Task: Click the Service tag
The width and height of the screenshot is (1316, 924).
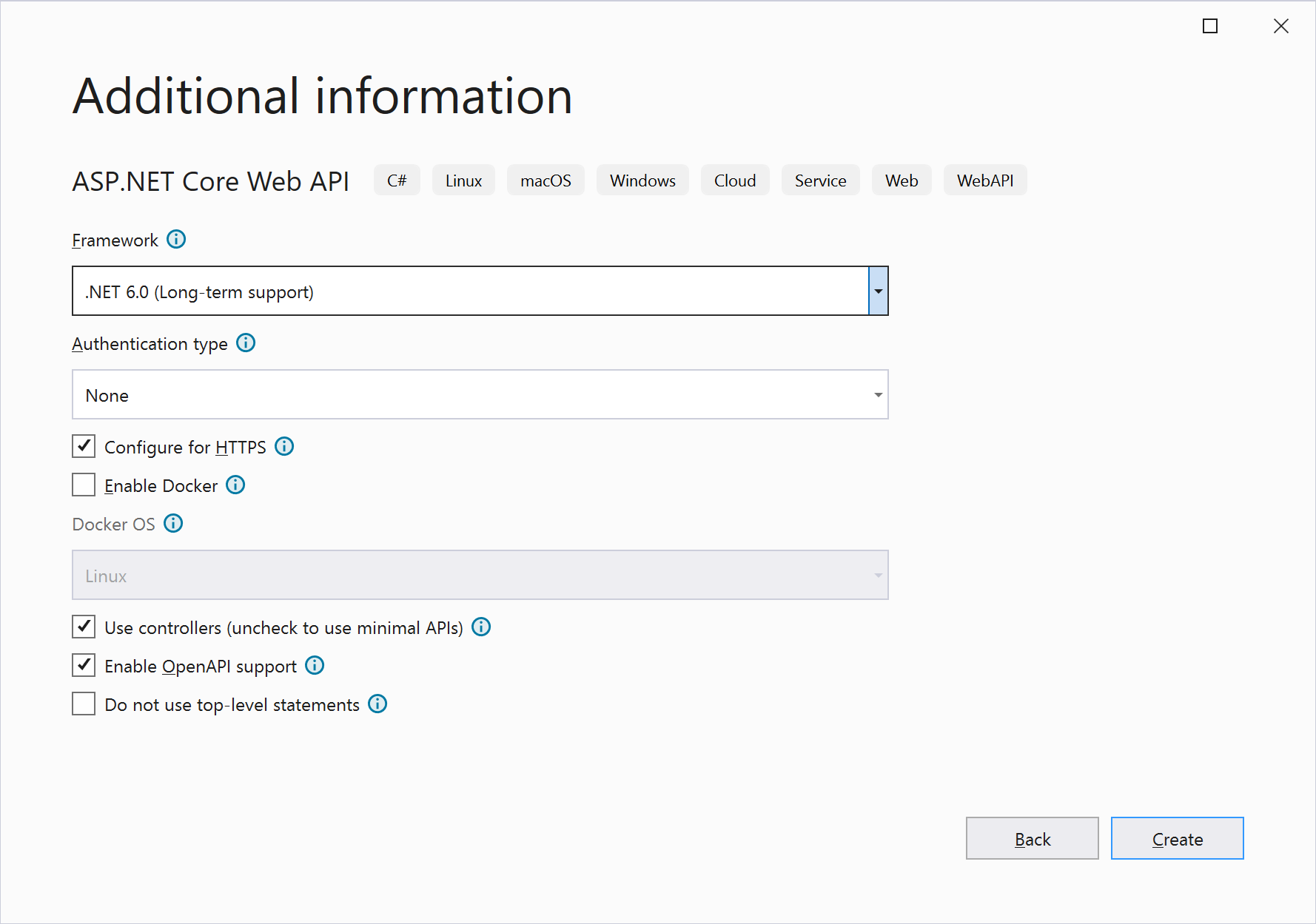Action: [820, 180]
